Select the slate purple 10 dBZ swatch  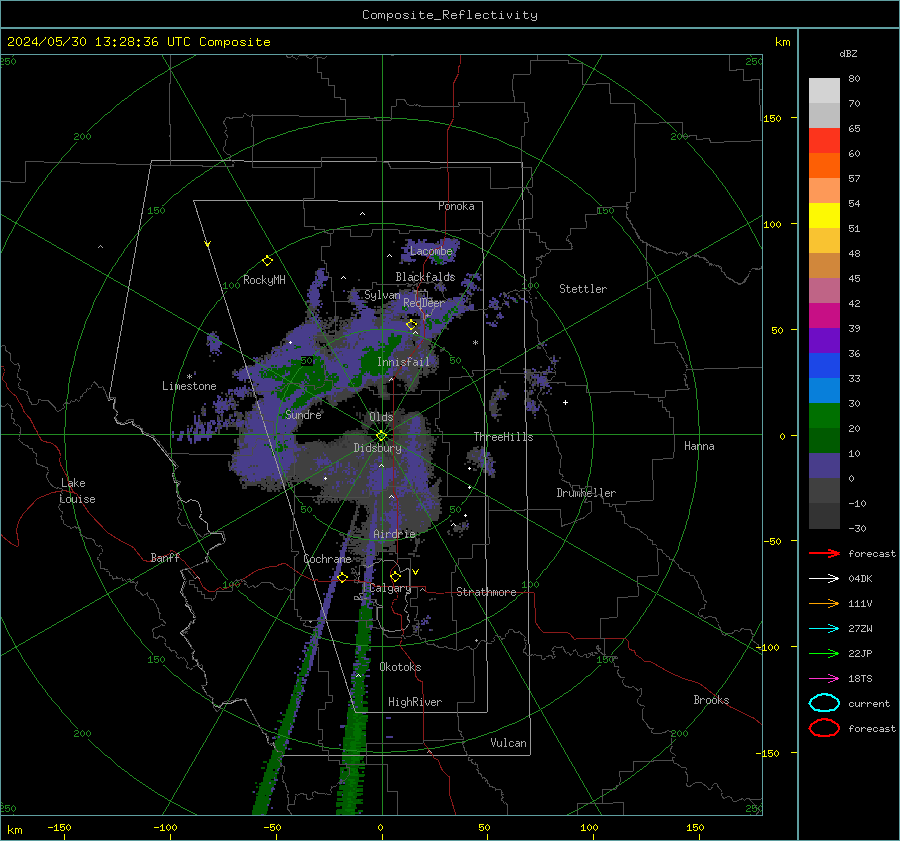[824, 465]
